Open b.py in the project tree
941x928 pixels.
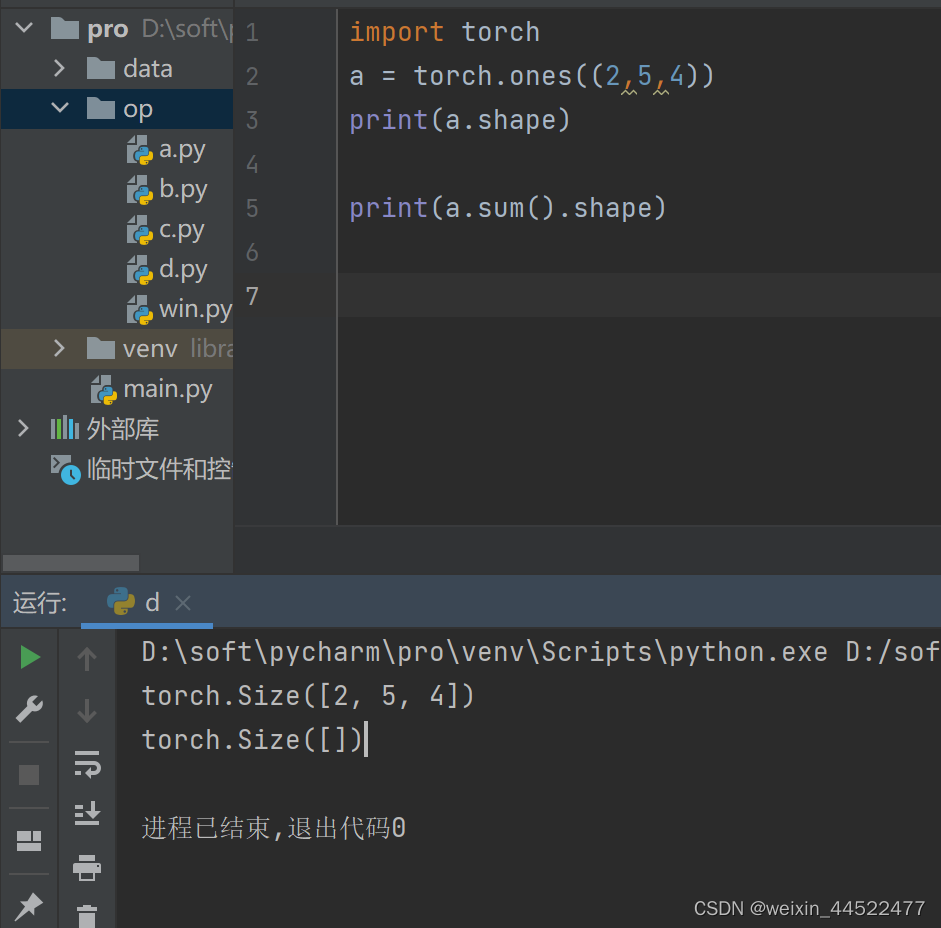click(x=183, y=190)
